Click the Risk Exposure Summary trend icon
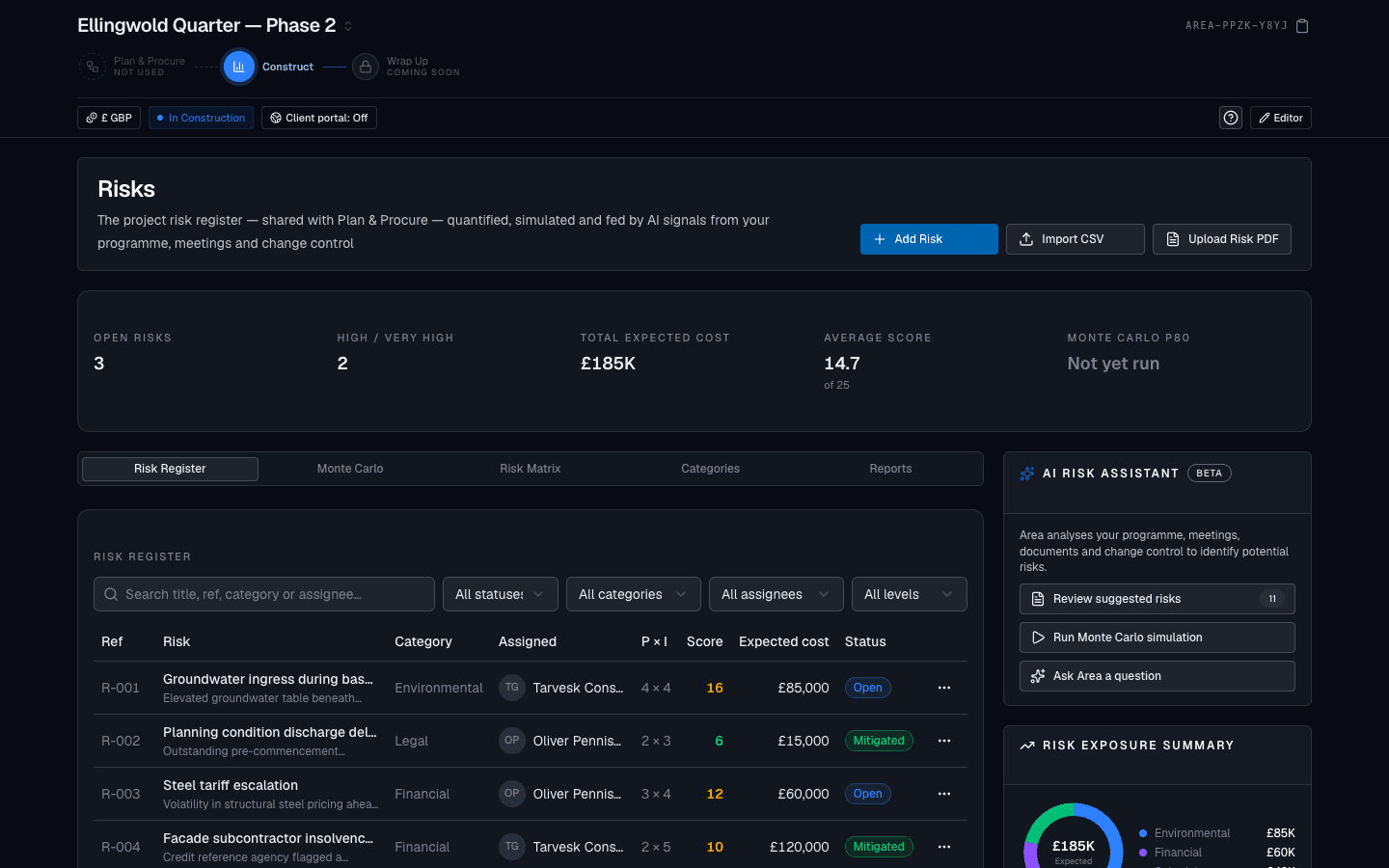Image resolution: width=1389 pixels, height=868 pixels. (1027, 746)
